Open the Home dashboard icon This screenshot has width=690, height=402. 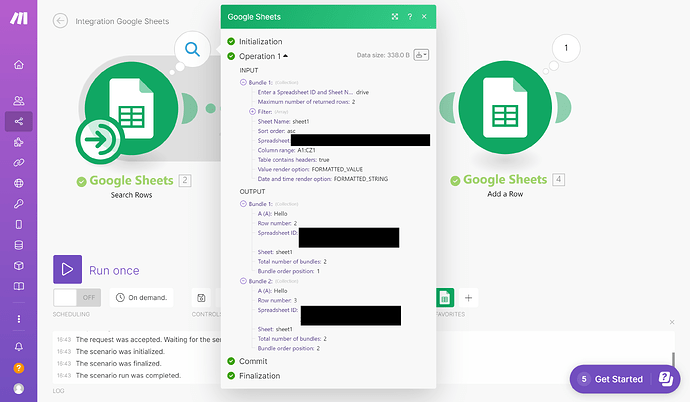pyautogui.click(x=19, y=65)
